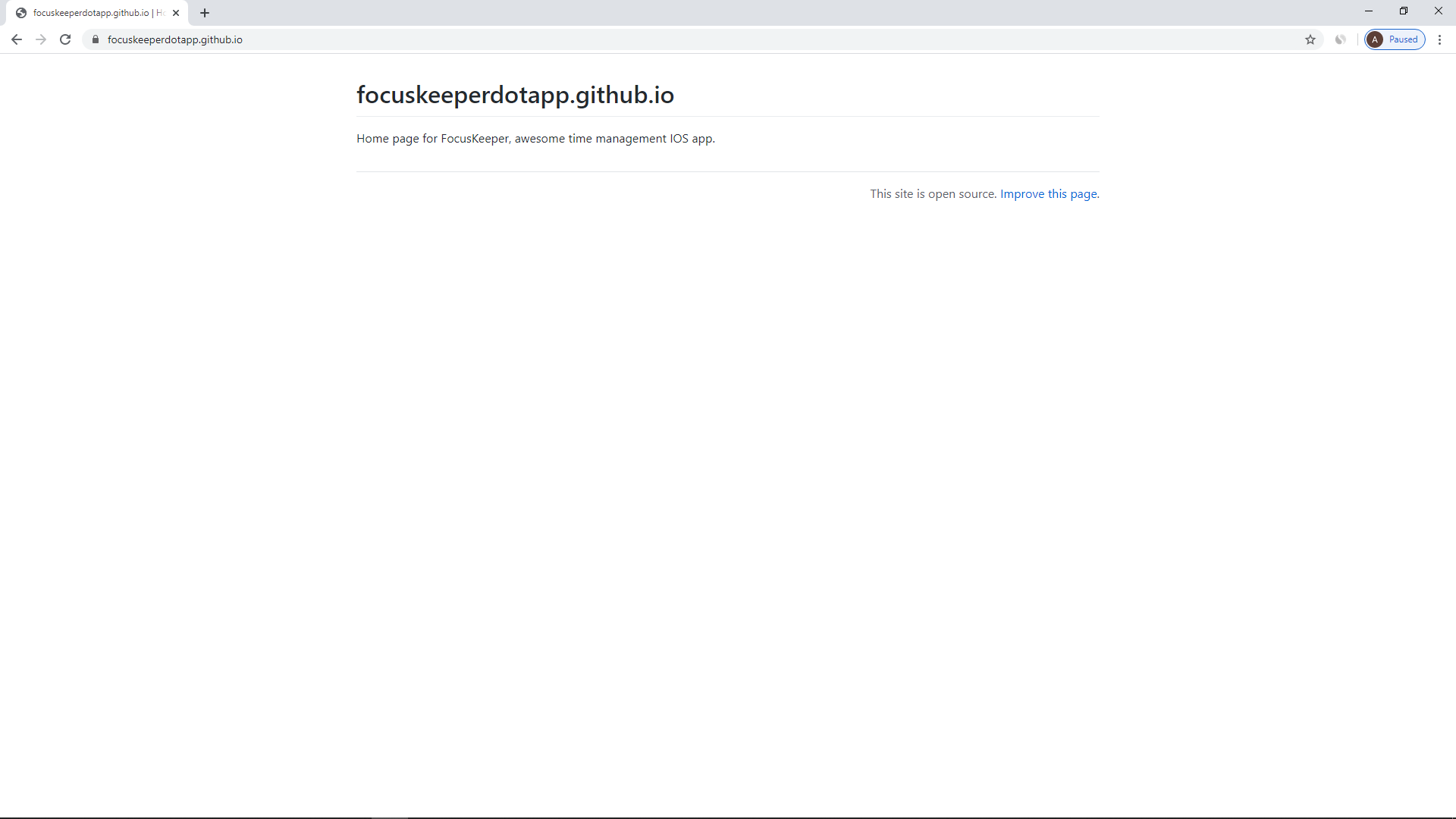The image size is (1456, 819).
Task: Click the globe favicon on the tab
Action: 21,13
